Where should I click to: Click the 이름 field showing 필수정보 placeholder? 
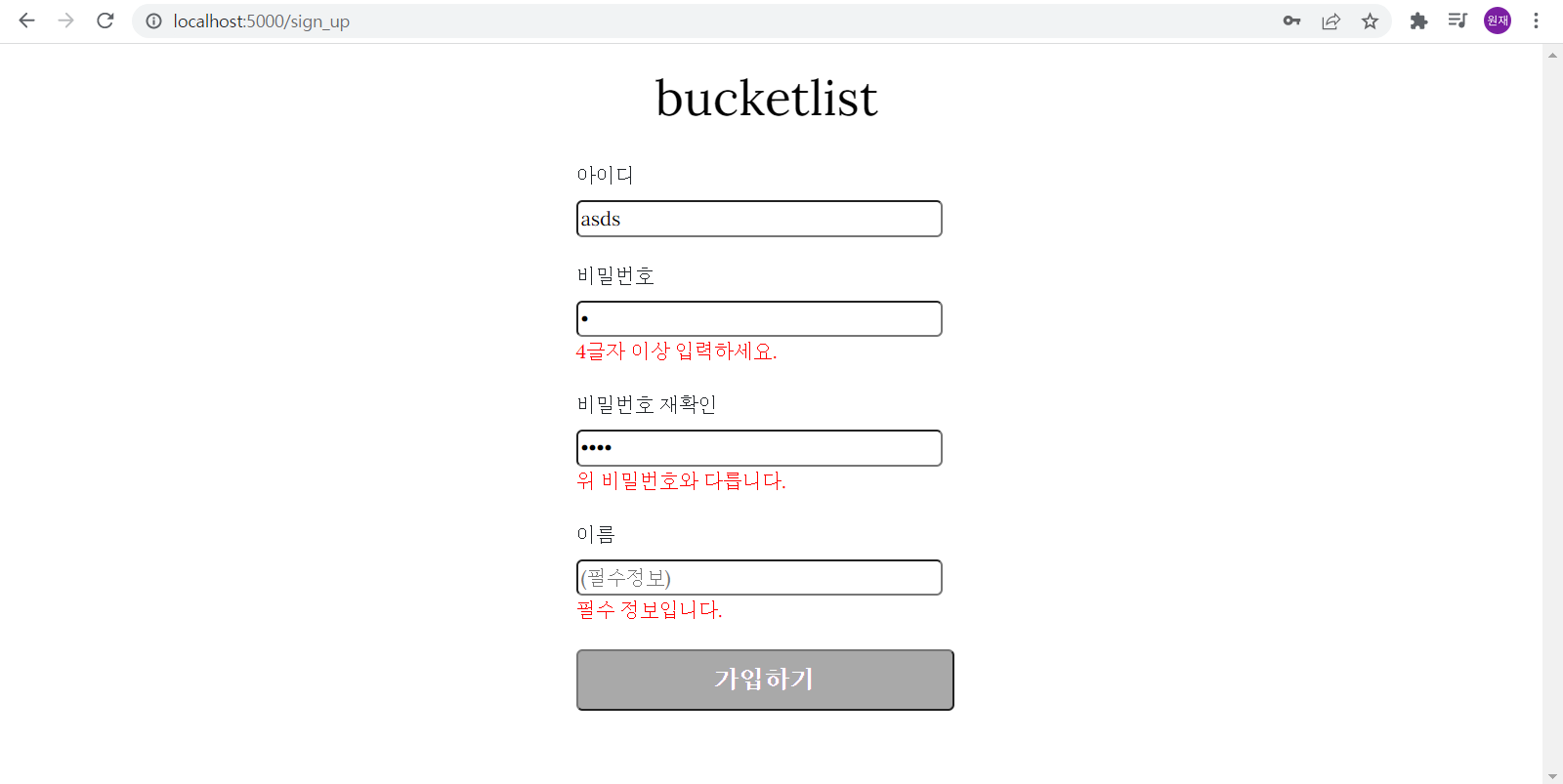pyautogui.click(x=759, y=577)
